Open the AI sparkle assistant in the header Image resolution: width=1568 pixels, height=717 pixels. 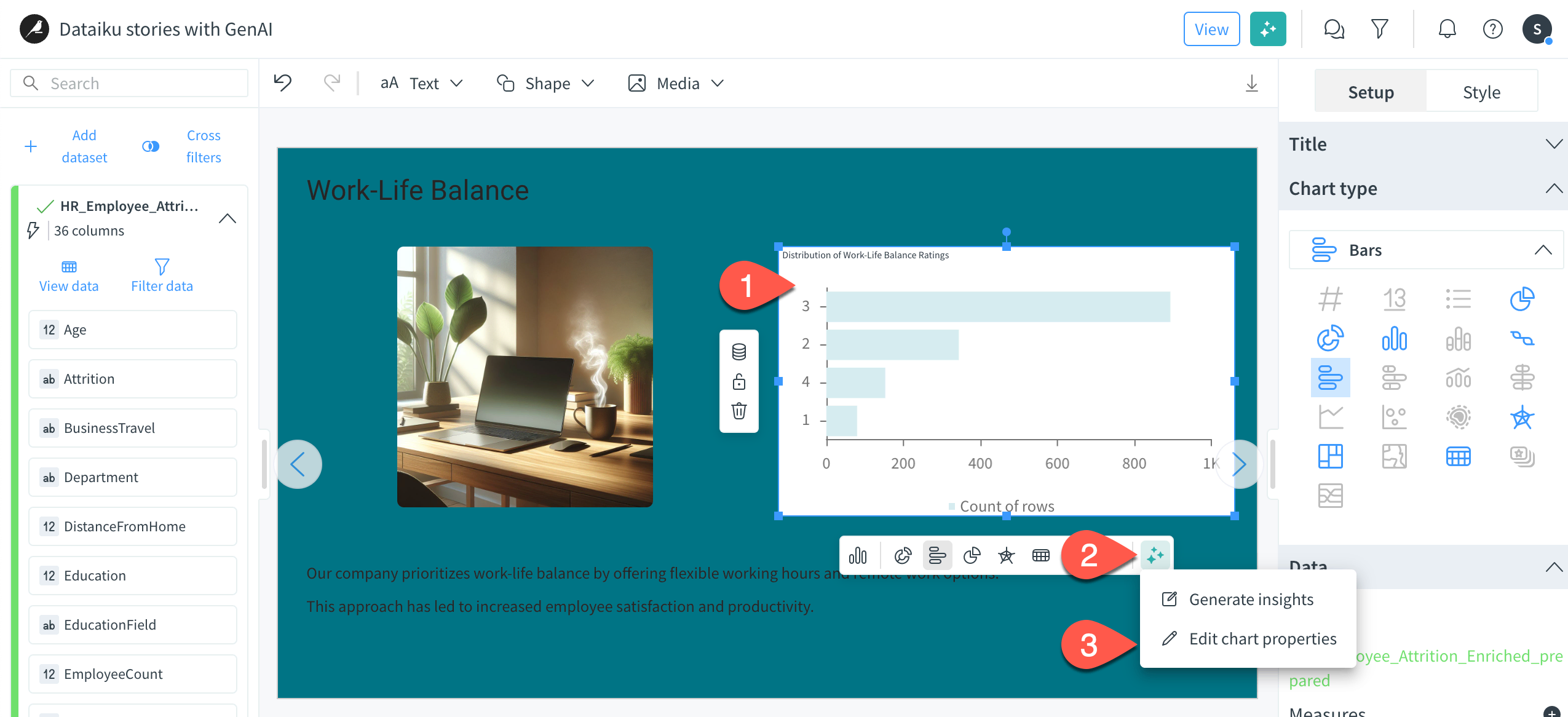(1268, 28)
